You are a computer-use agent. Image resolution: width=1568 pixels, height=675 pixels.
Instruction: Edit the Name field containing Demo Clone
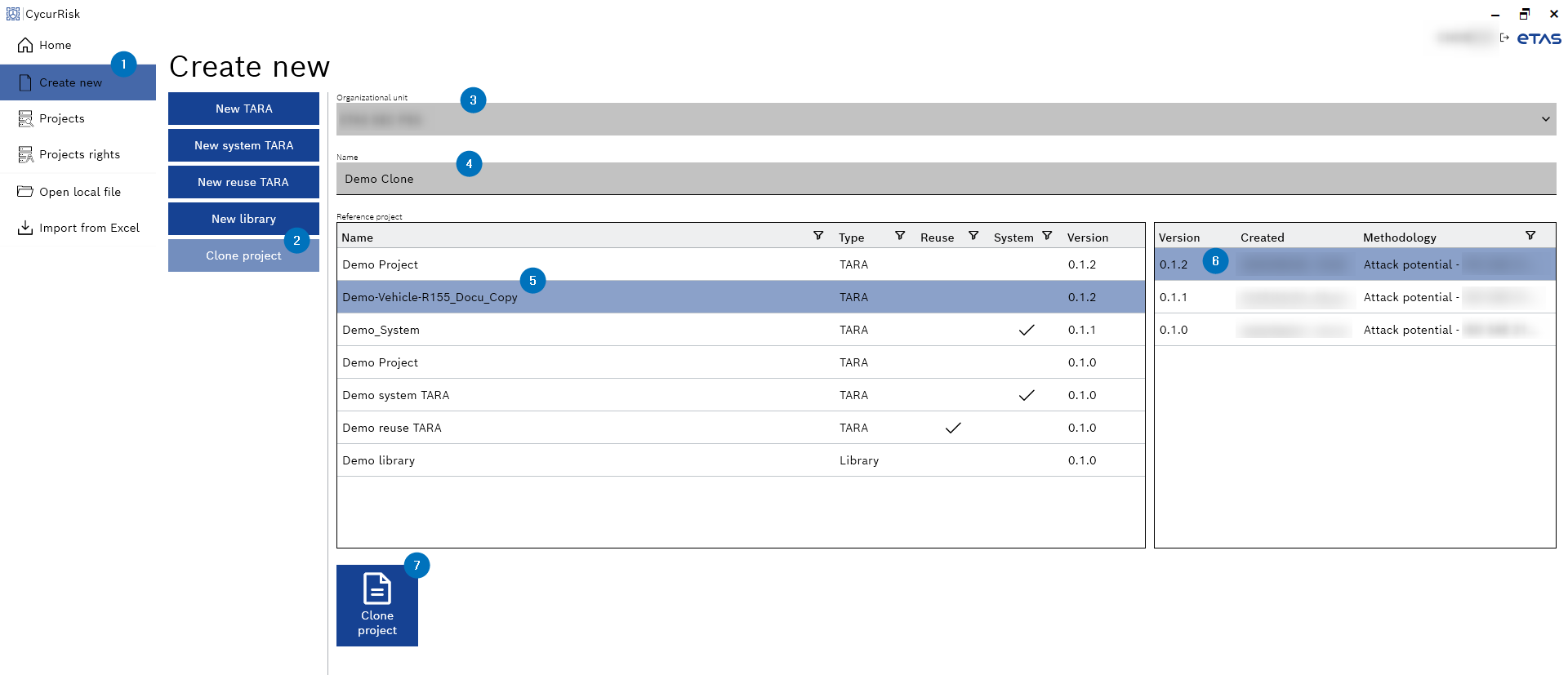(946, 179)
